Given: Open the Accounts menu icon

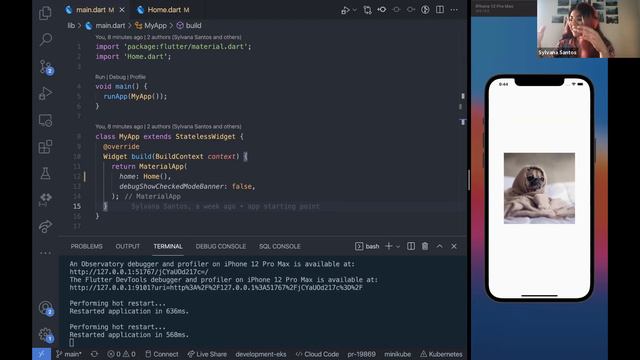Looking at the screenshot, I should click(45, 308).
